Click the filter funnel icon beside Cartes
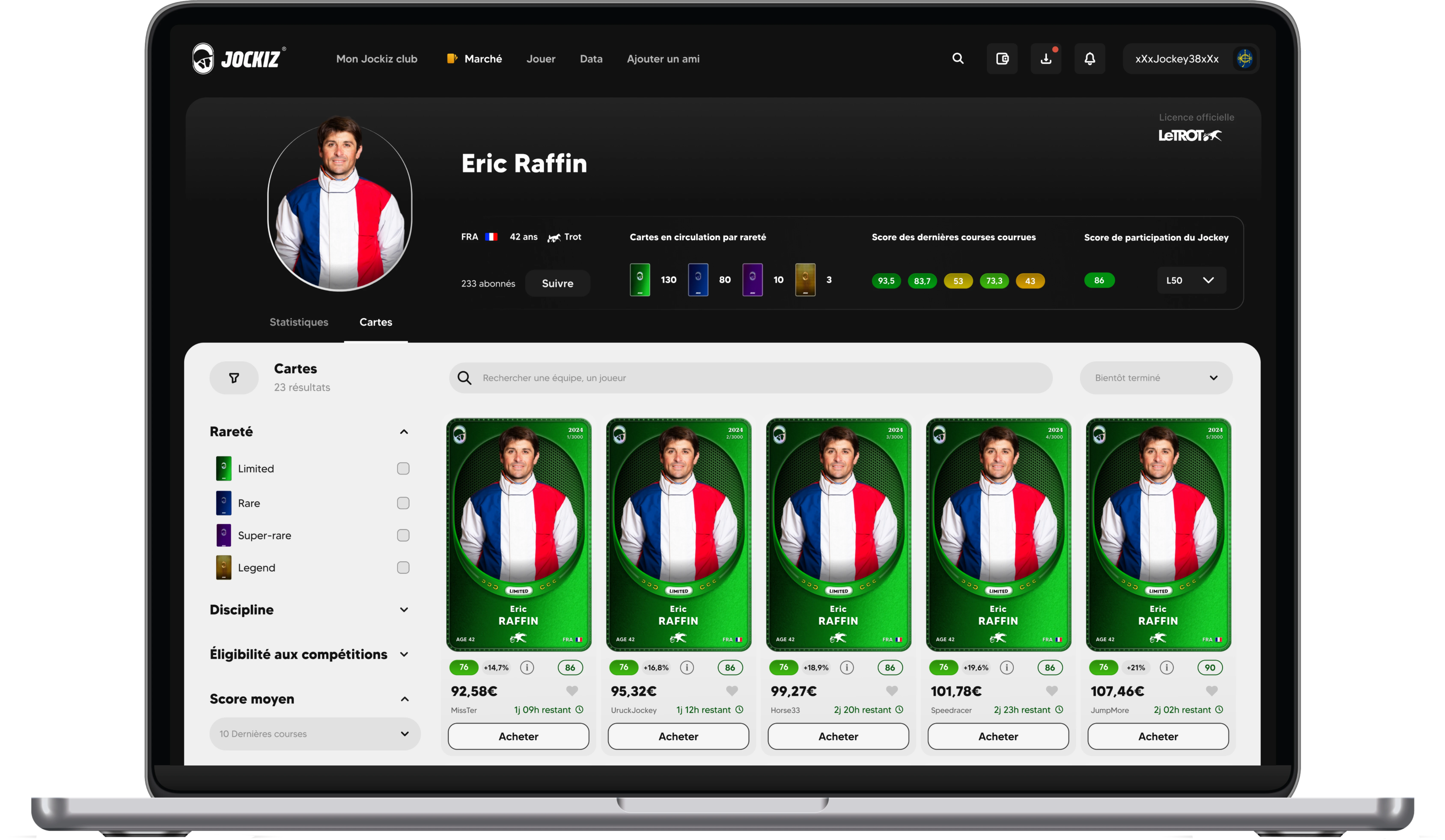The width and height of the screenshot is (1445, 840). pos(234,378)
